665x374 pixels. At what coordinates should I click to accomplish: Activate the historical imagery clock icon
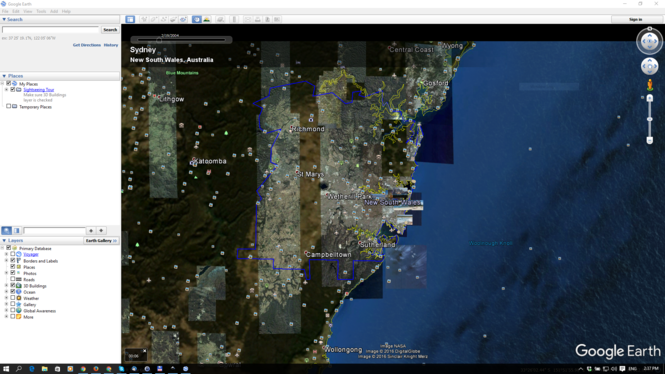click(x=196, y=20)
